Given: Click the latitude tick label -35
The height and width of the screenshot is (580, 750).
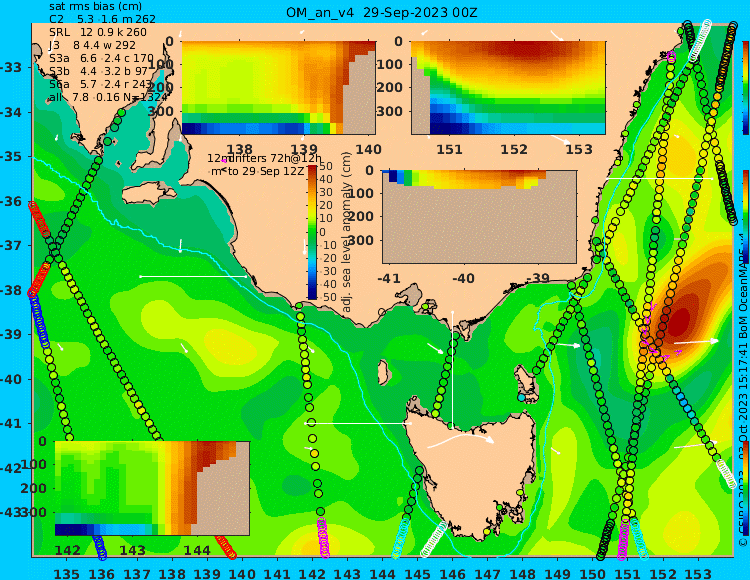Looking at the screenshot, I should 11,156.
